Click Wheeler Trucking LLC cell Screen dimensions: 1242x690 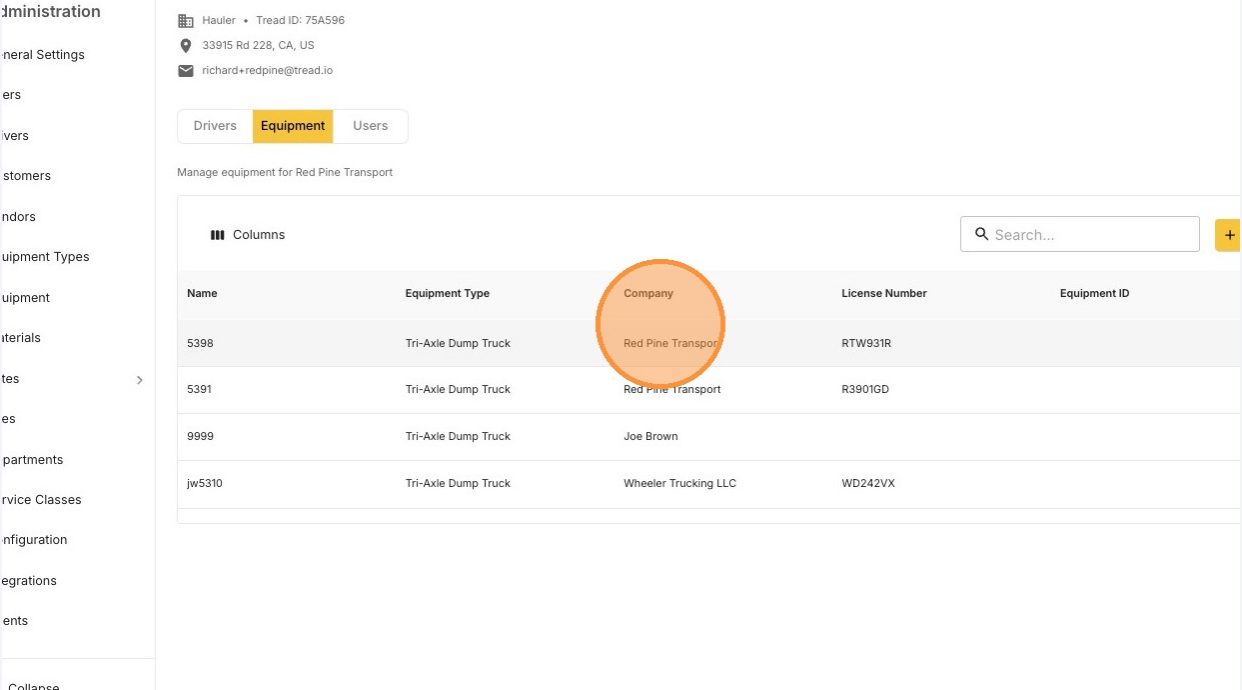[x=680, y=484]
